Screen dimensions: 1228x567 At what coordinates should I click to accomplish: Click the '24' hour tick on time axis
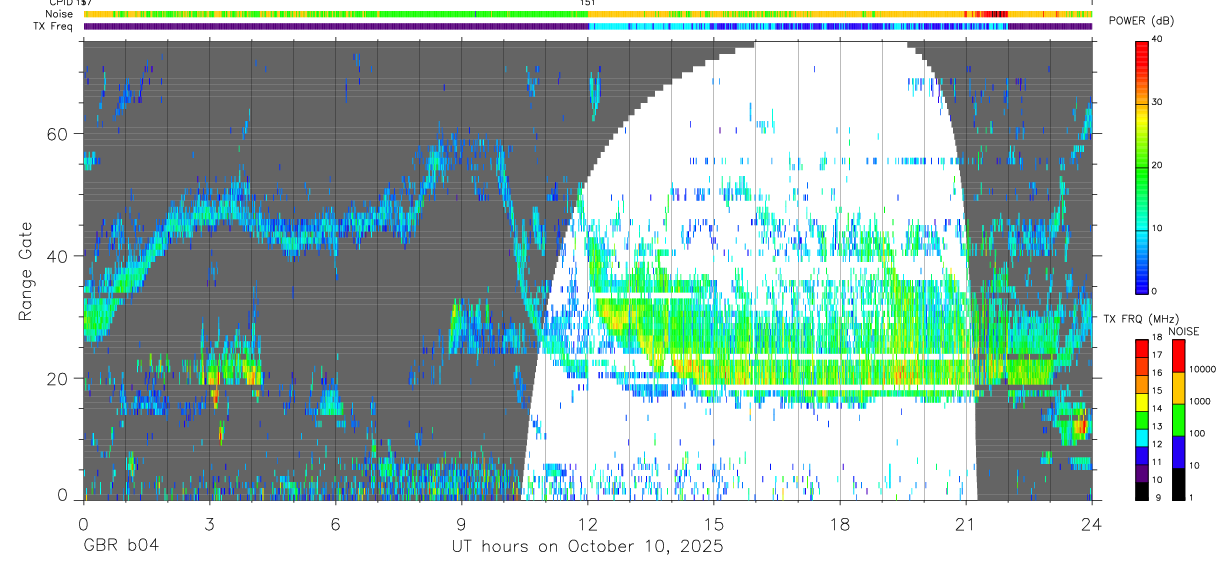coord(1092,523)
